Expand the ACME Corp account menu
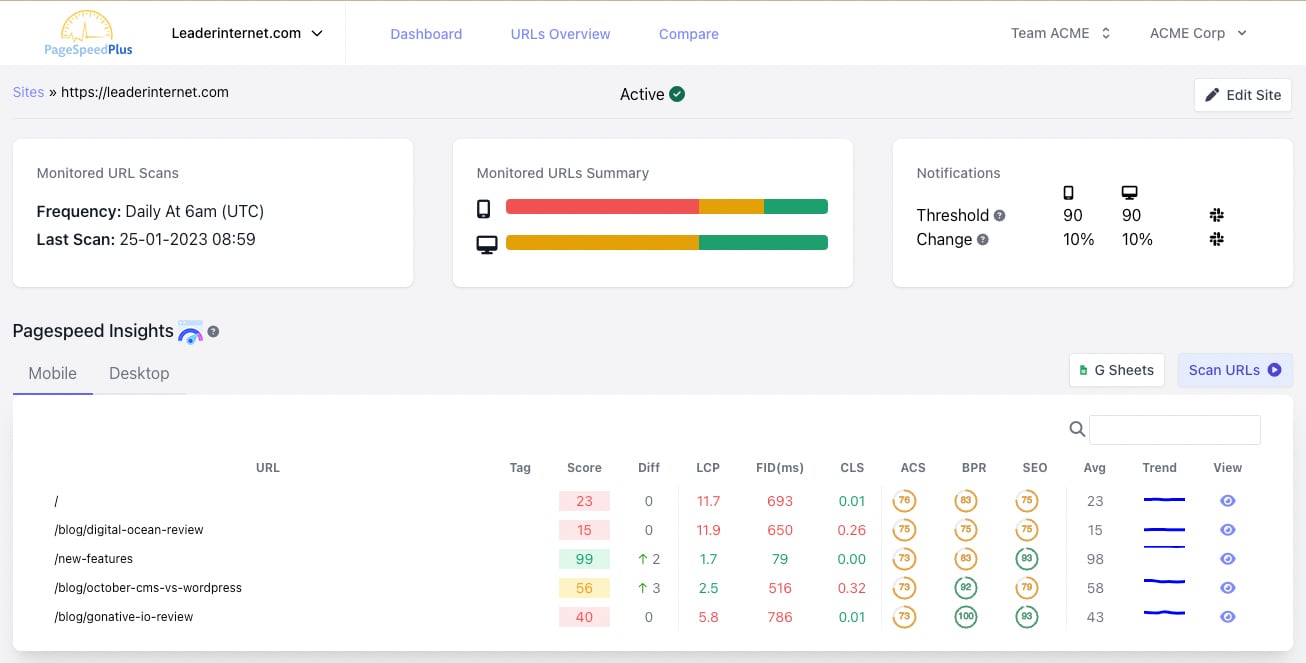 [1197, 33]
